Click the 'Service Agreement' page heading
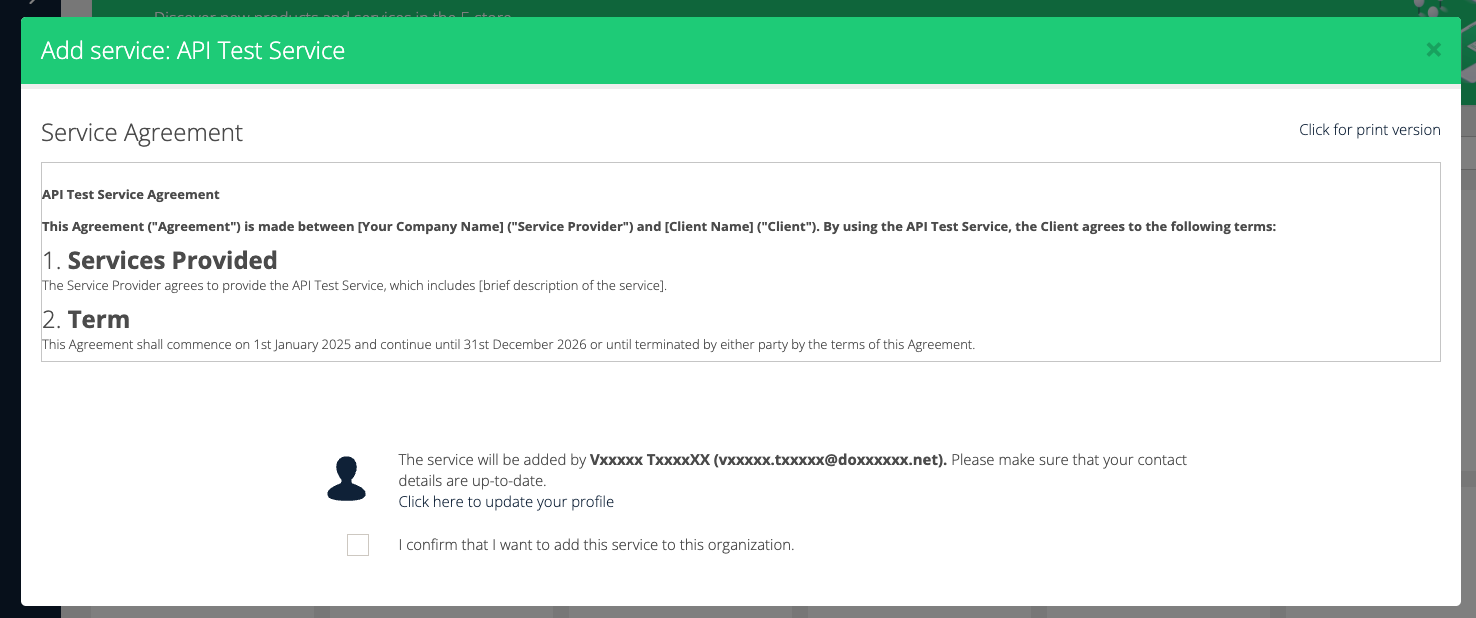This screenshot has height=618, width=1476. 141,132
